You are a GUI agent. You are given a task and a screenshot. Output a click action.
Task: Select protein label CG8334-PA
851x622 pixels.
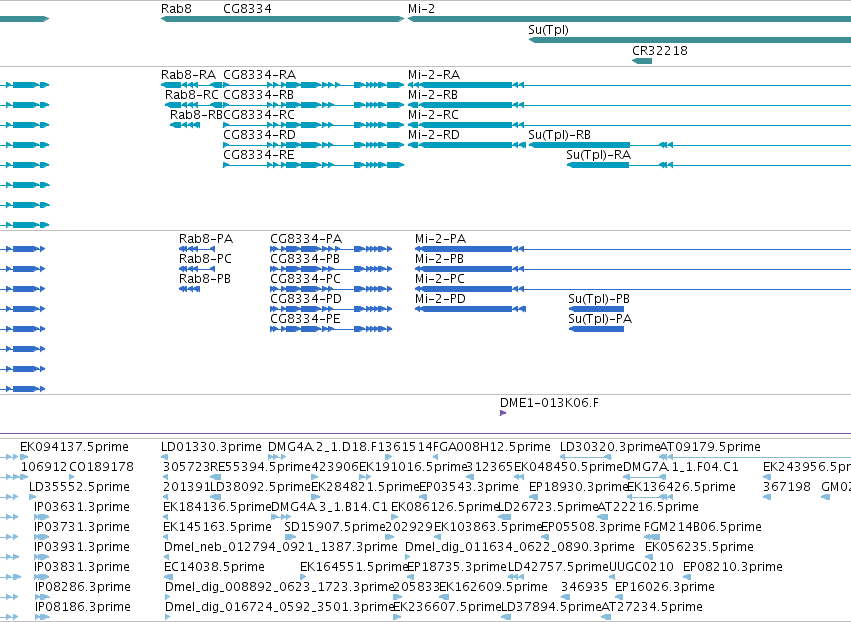[306, 239]
